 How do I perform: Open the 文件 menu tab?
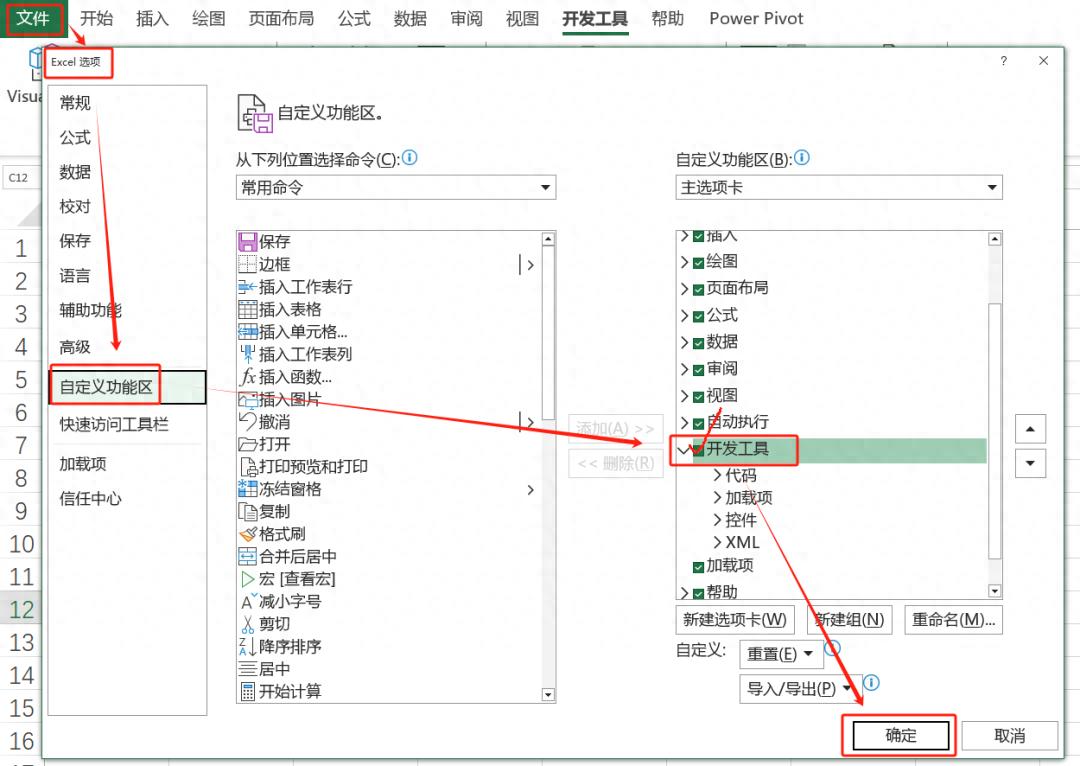(x=33, y=18)
